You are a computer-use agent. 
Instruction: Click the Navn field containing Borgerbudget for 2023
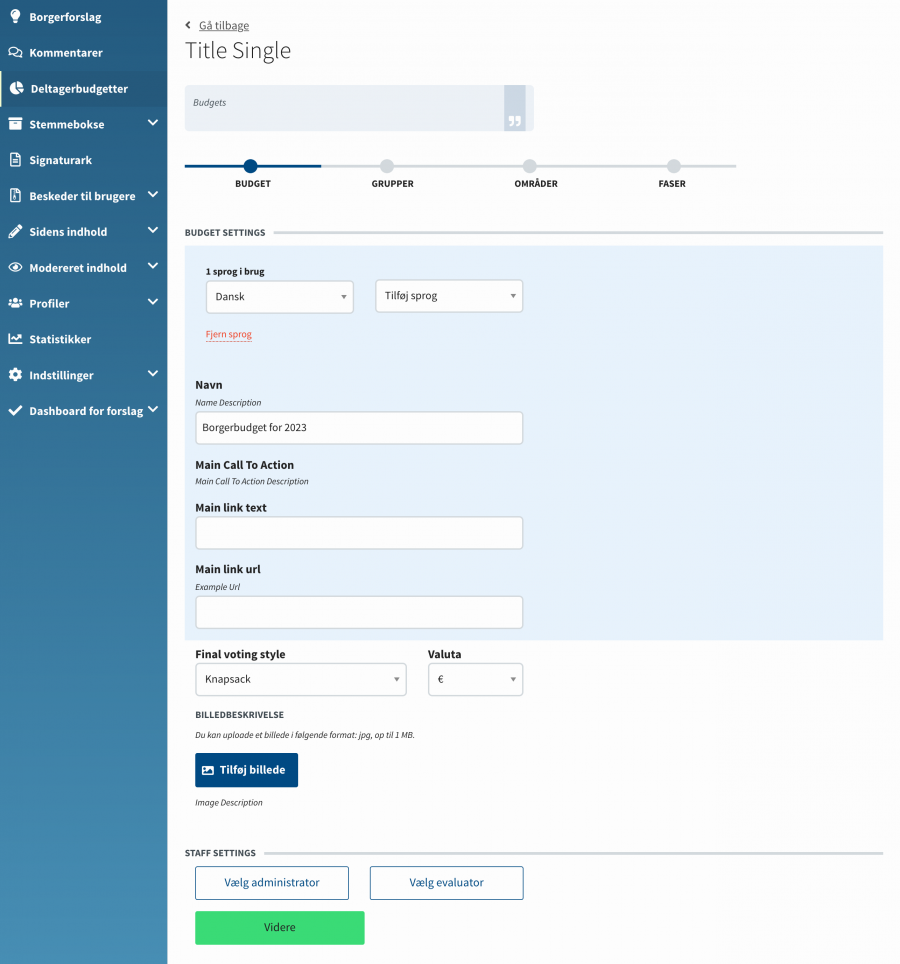[358, 428]
